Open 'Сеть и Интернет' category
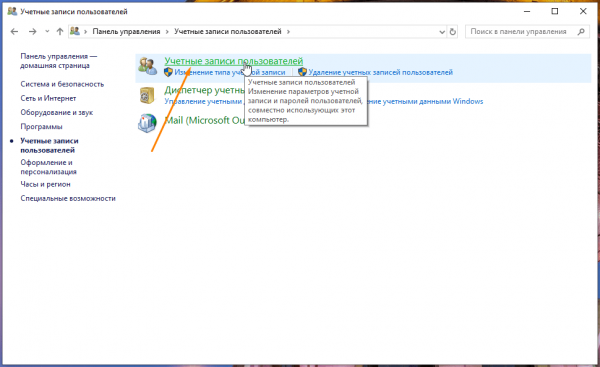This screenshot has width=600, height=367. point(48,98)
